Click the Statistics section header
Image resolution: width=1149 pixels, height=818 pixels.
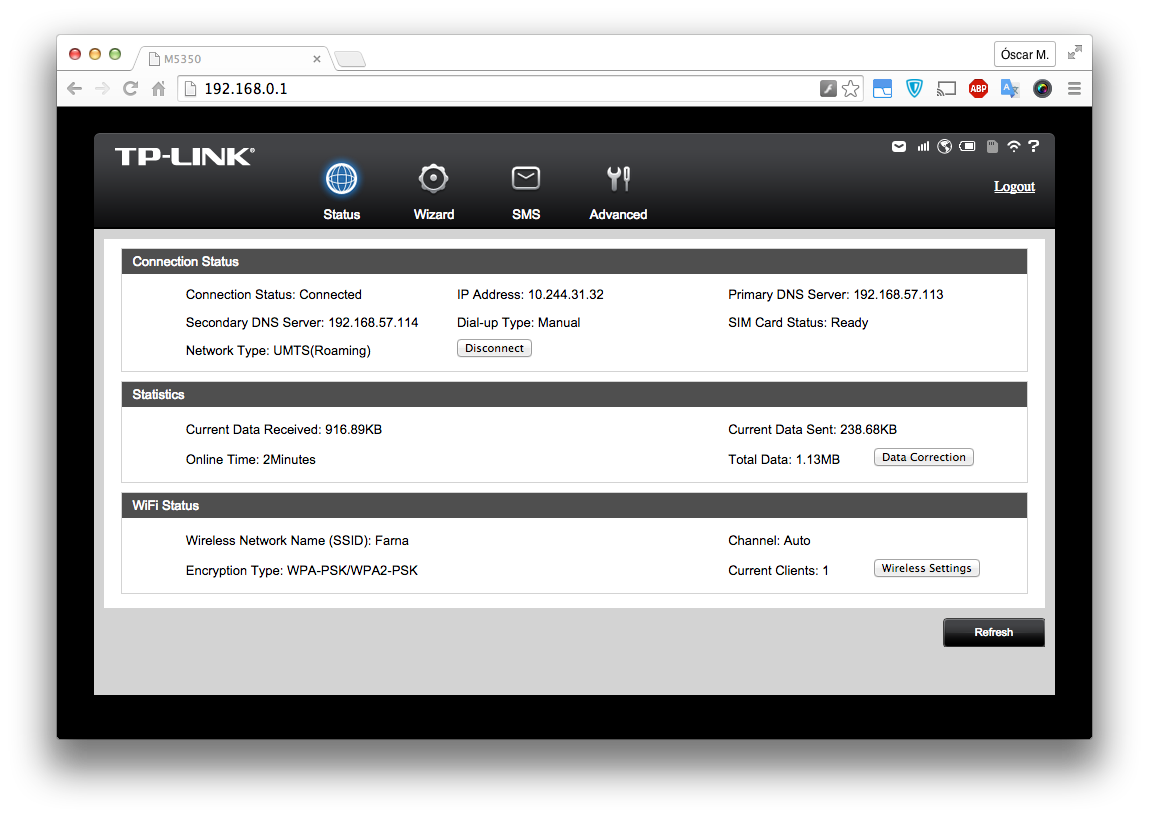coord(574,394)
